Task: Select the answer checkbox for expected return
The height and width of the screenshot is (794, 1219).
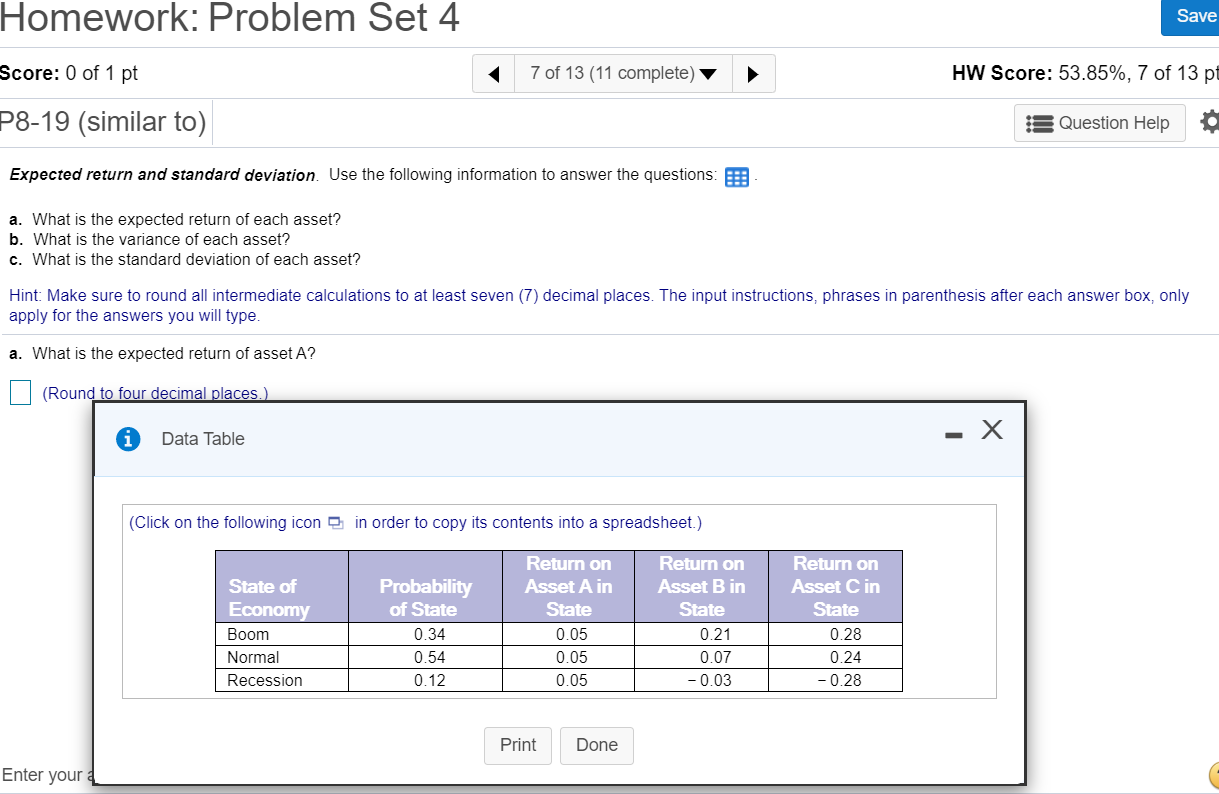Action: tap(20, 392)
